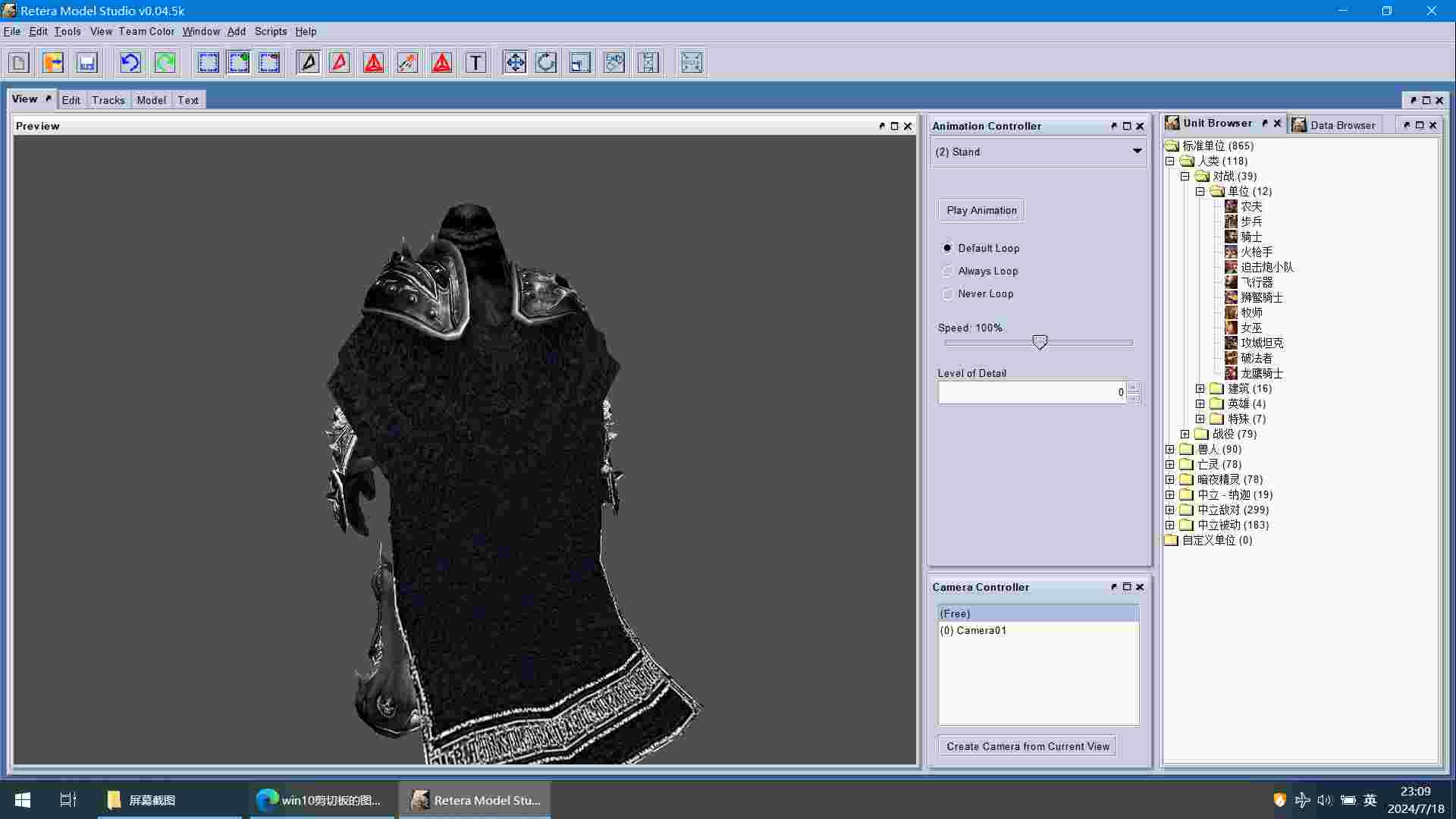Choose the deselect rectangle with red mark
This screenshot has width=1456, height=819.
pyautogui.click(x=270, y=62)
